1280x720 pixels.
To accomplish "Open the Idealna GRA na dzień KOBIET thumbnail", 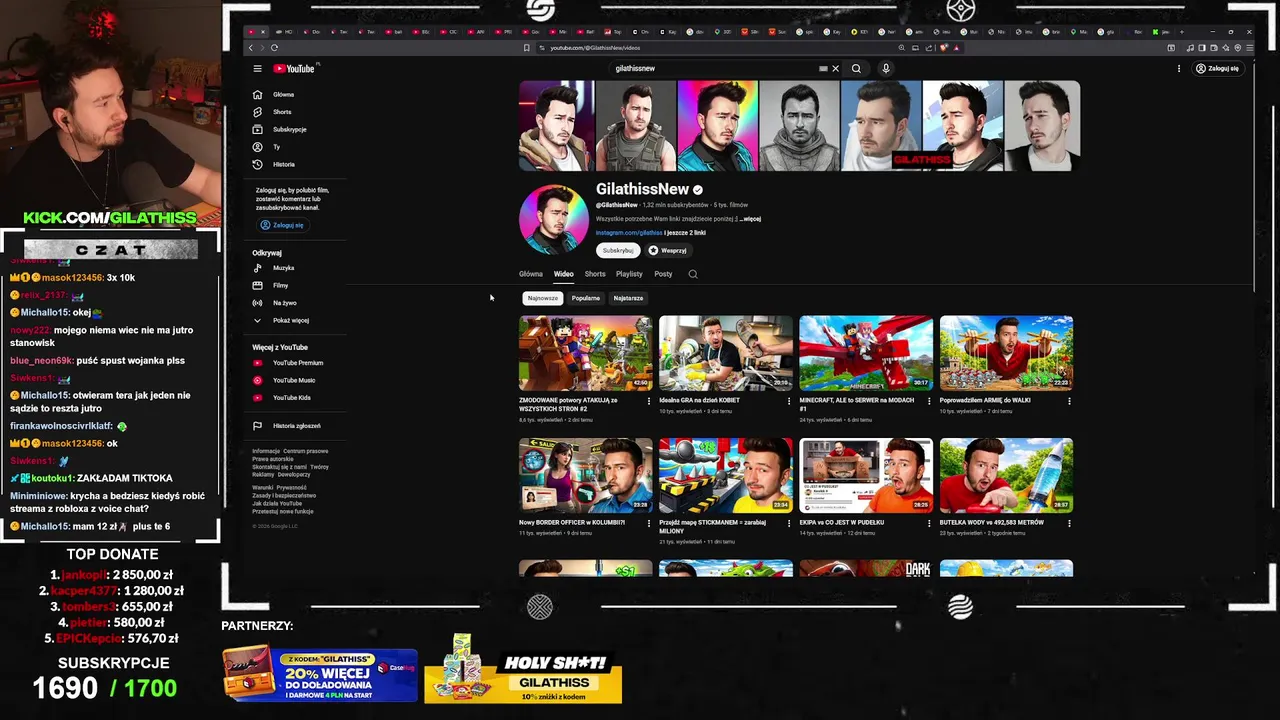I will pos(726,353).
